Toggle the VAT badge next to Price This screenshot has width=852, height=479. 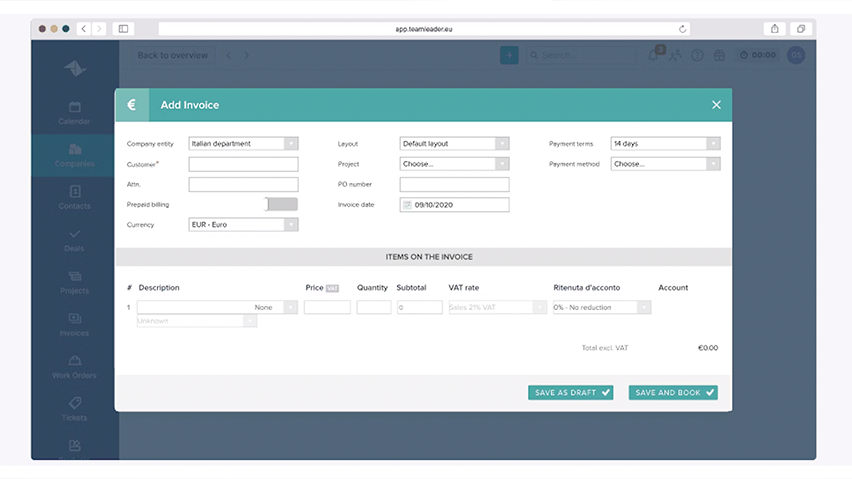point(332,288)
